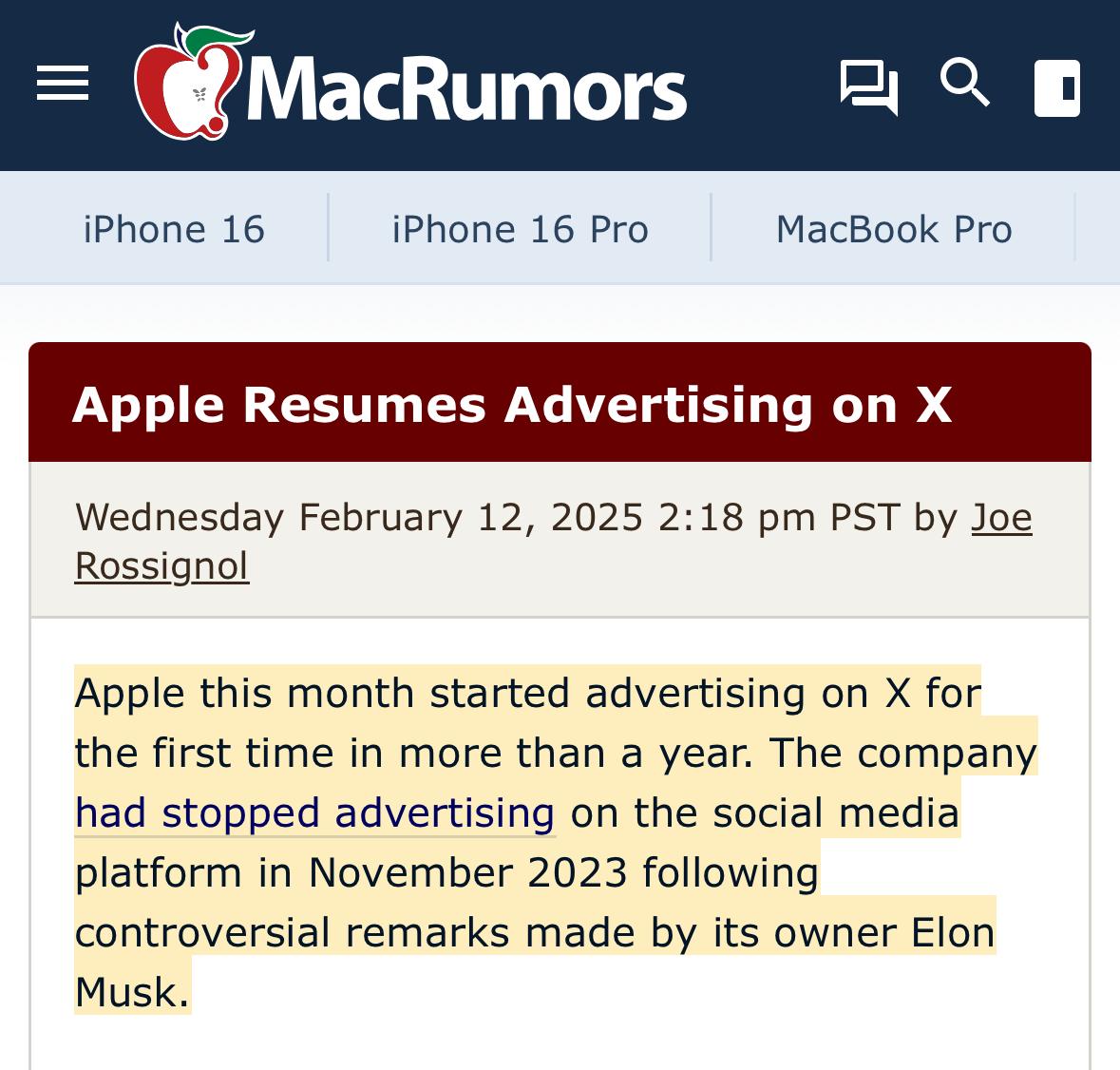Click the words 'Elon Musk' in the article
Screen dimensions: 1120x1070
point(952,933)
